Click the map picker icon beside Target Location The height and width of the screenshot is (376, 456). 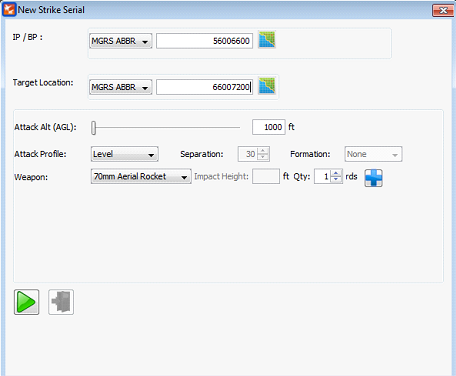(x=267, y=86)
